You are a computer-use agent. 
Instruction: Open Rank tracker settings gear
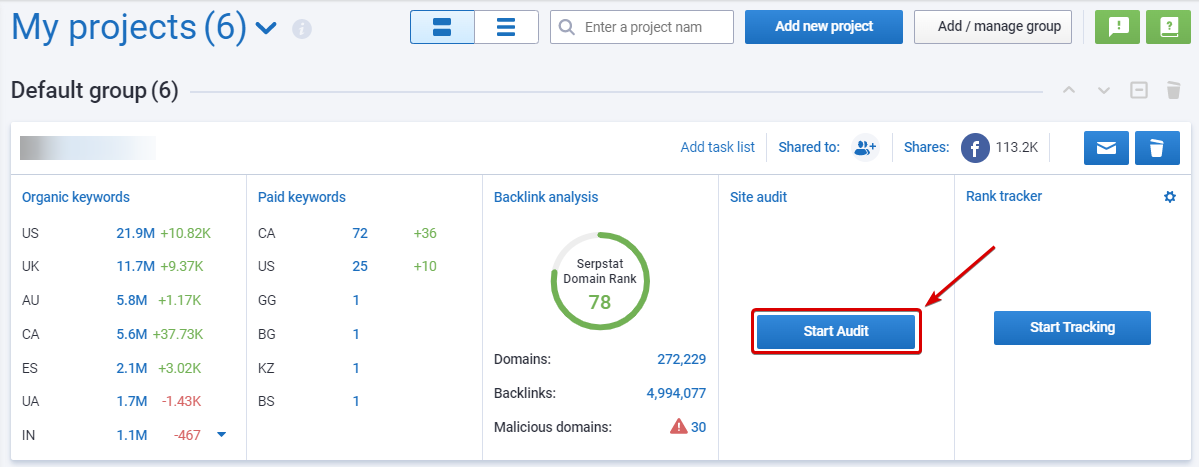coord(1170,197)
